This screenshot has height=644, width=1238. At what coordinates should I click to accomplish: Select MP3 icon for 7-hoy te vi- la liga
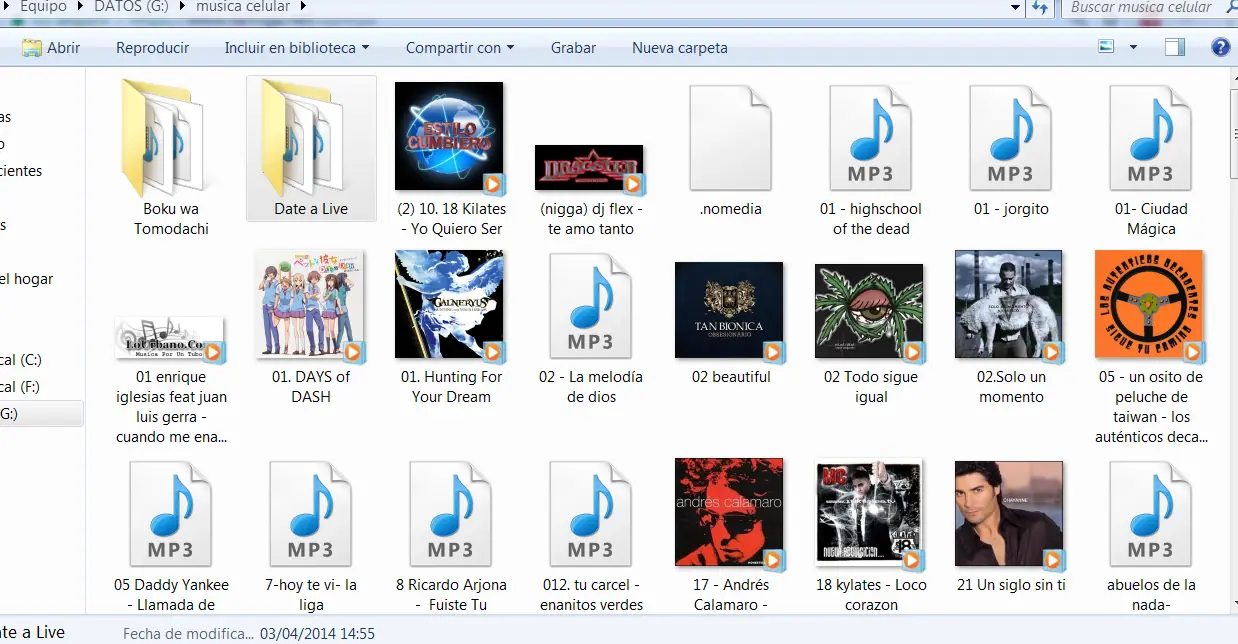[x=310, y=514]
